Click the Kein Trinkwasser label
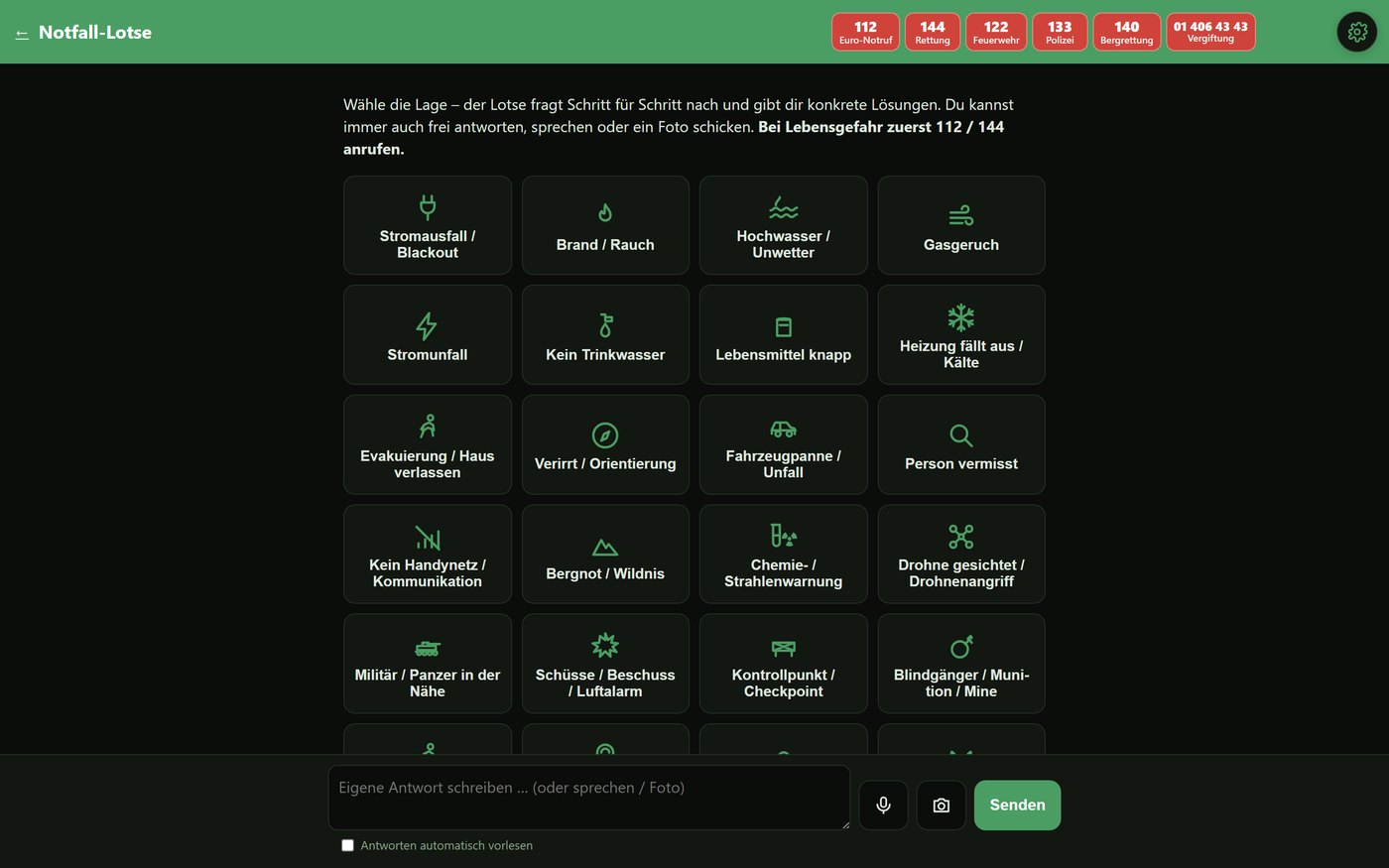This screenshot has width=1389, height=868. point(605,354)
